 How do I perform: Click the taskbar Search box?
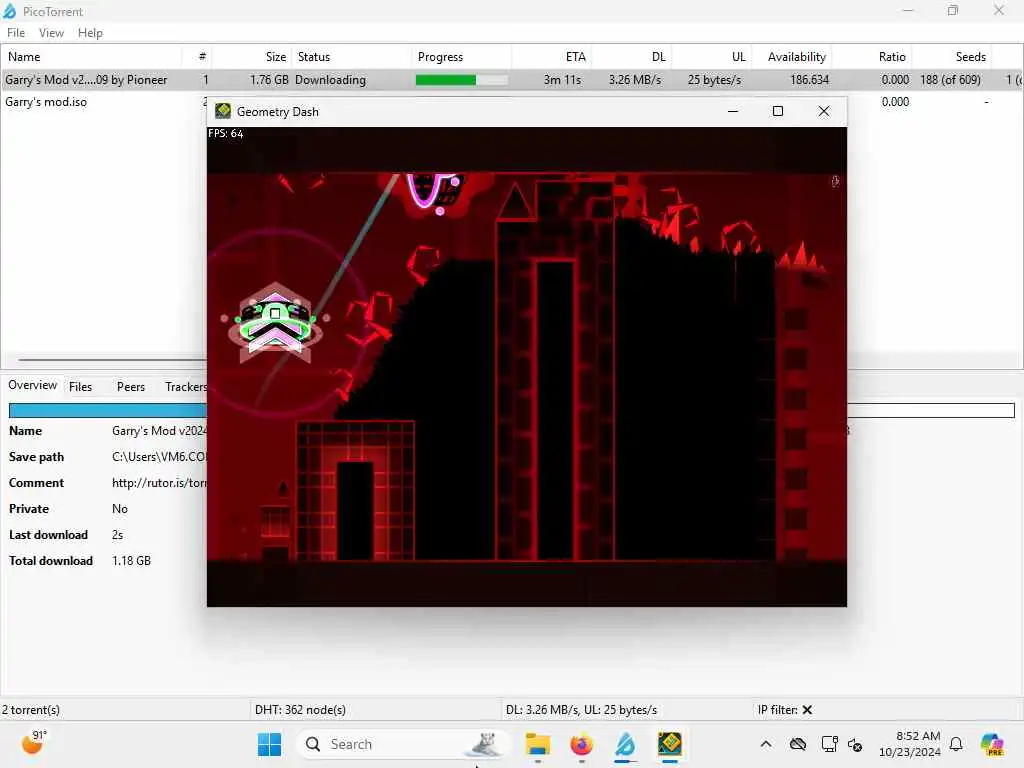click(402, 744)
